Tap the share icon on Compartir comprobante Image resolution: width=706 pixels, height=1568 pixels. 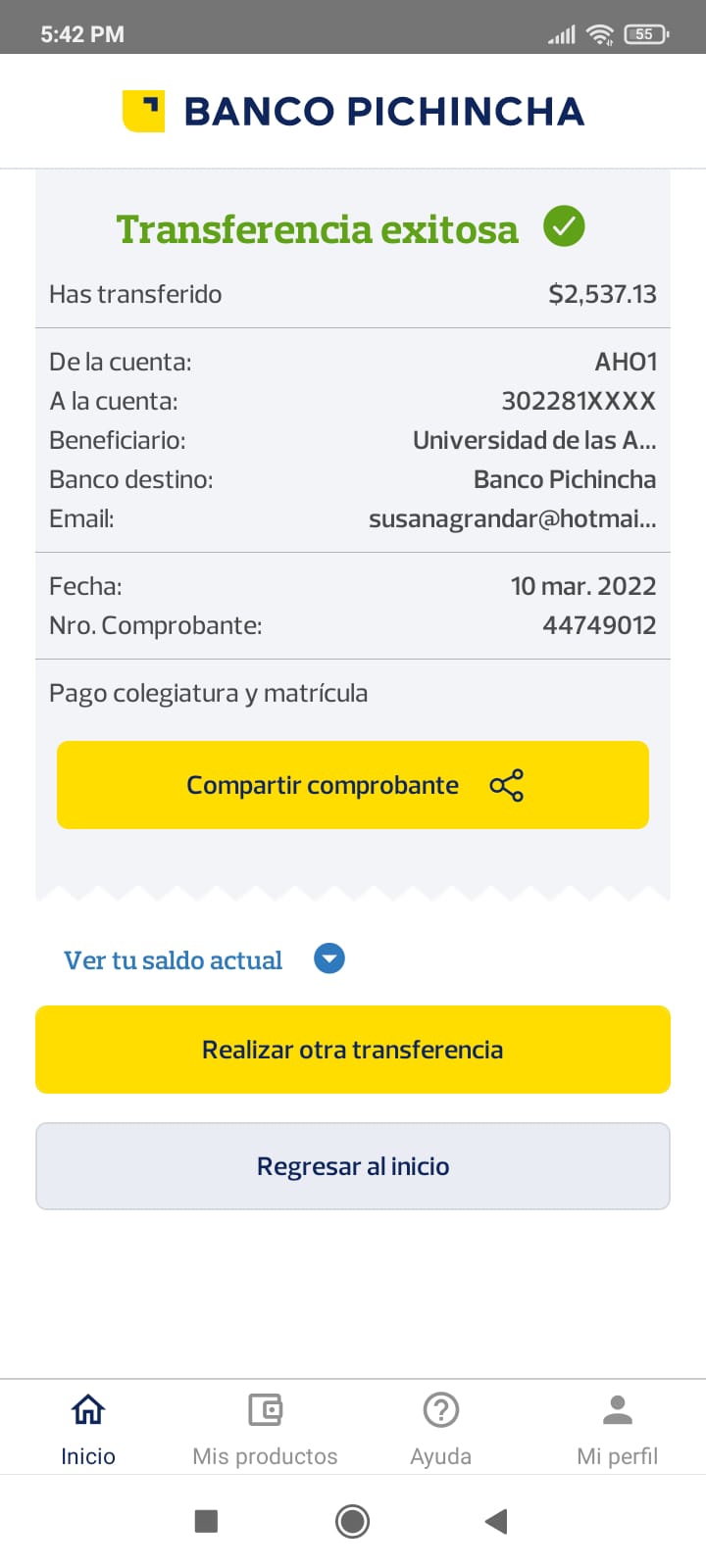[x=506, y=785]
